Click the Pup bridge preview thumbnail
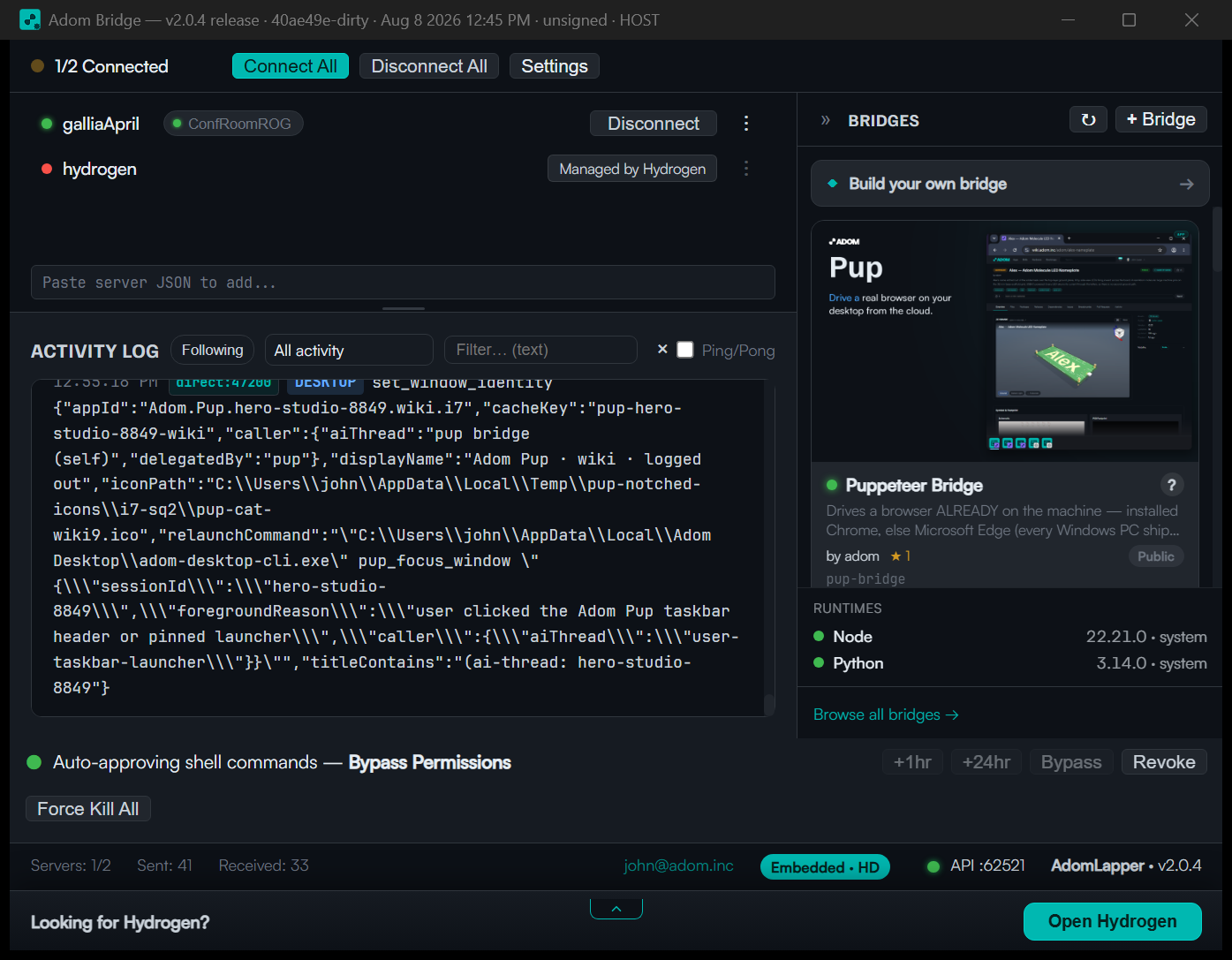This screenshot has height=960, width=1232. pos(1005,341)
